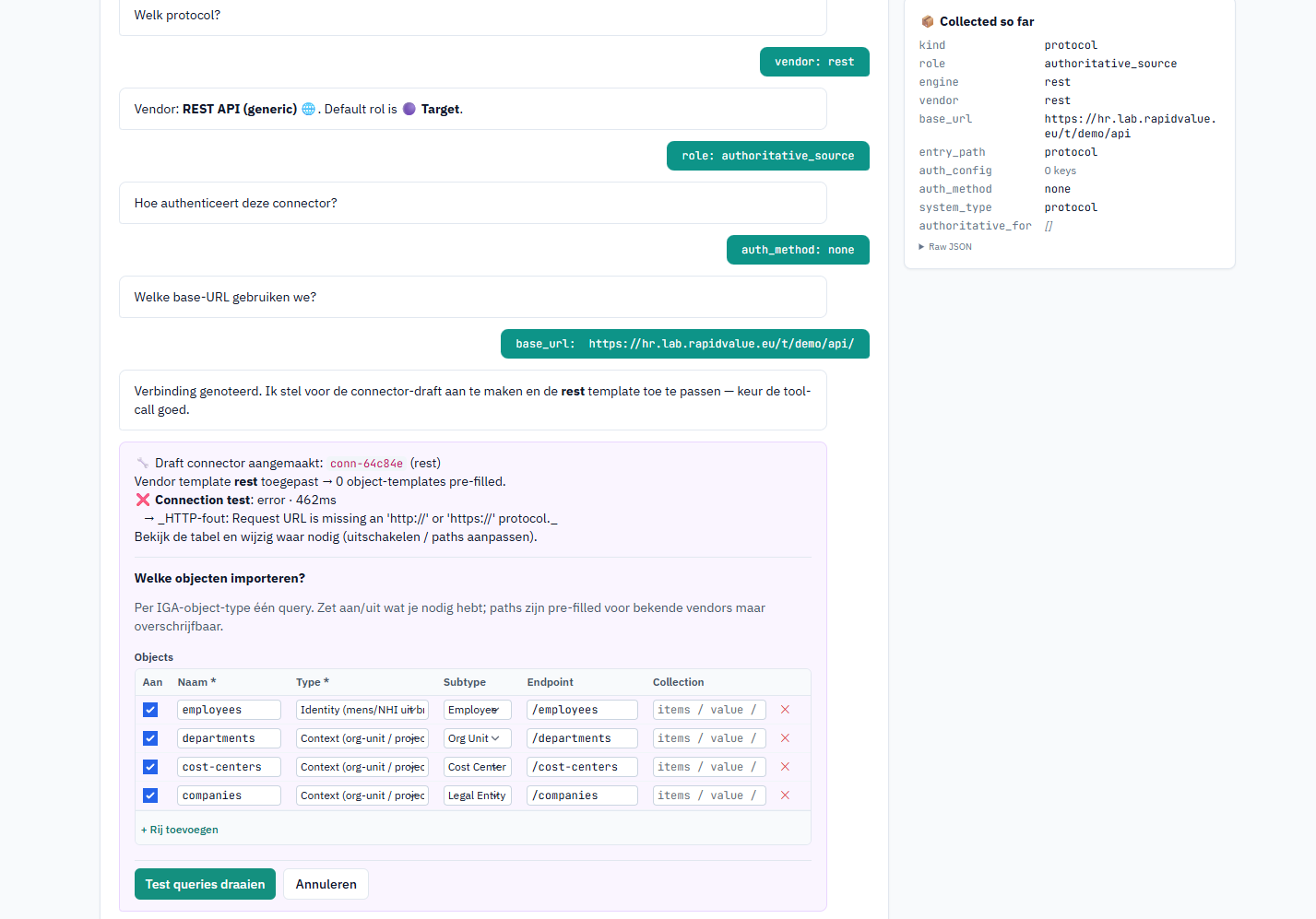1316x919 pixels.
Task: Click the Annuleren button
Action: coord(326,884)
